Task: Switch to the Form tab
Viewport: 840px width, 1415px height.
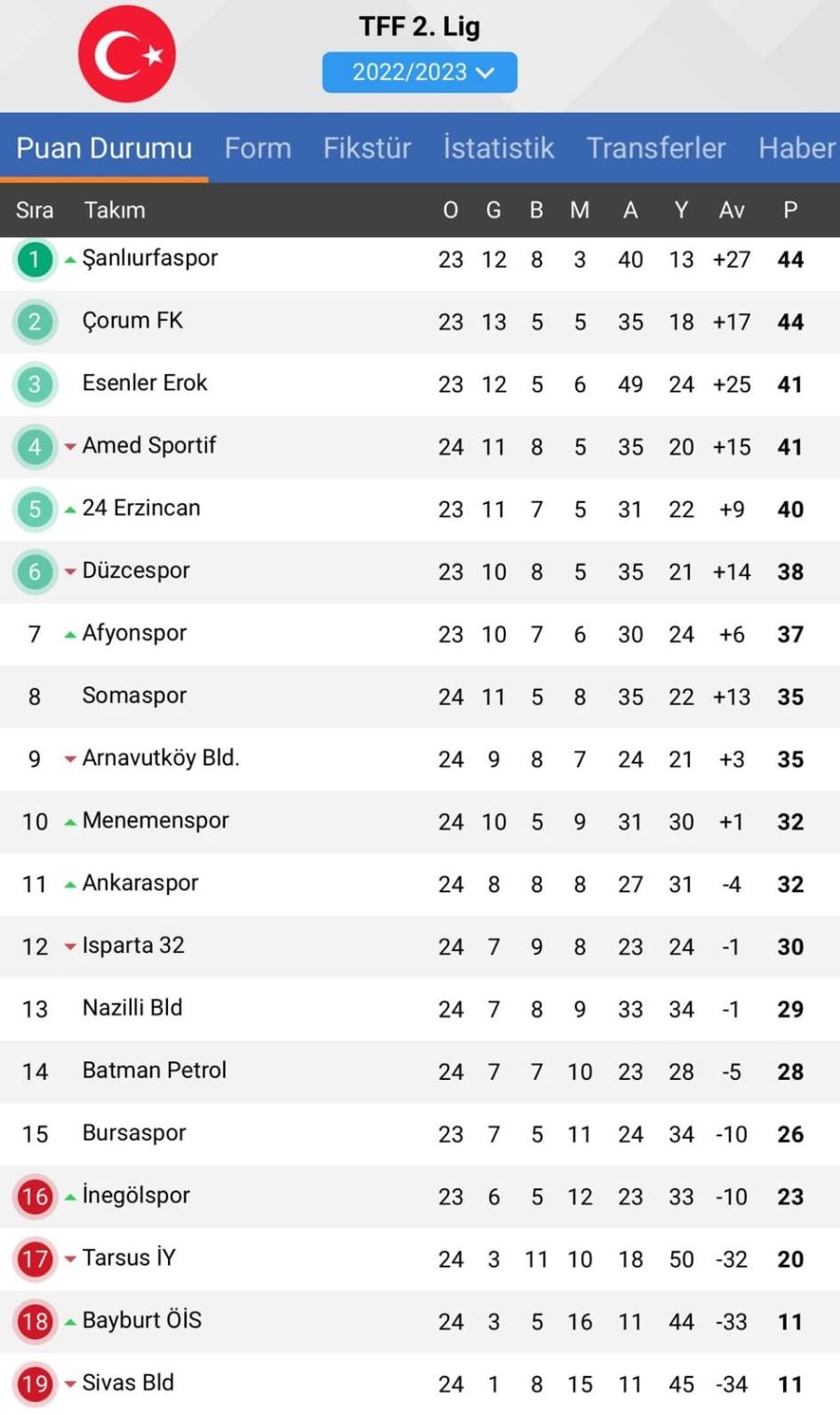Action: coord(258,147)
